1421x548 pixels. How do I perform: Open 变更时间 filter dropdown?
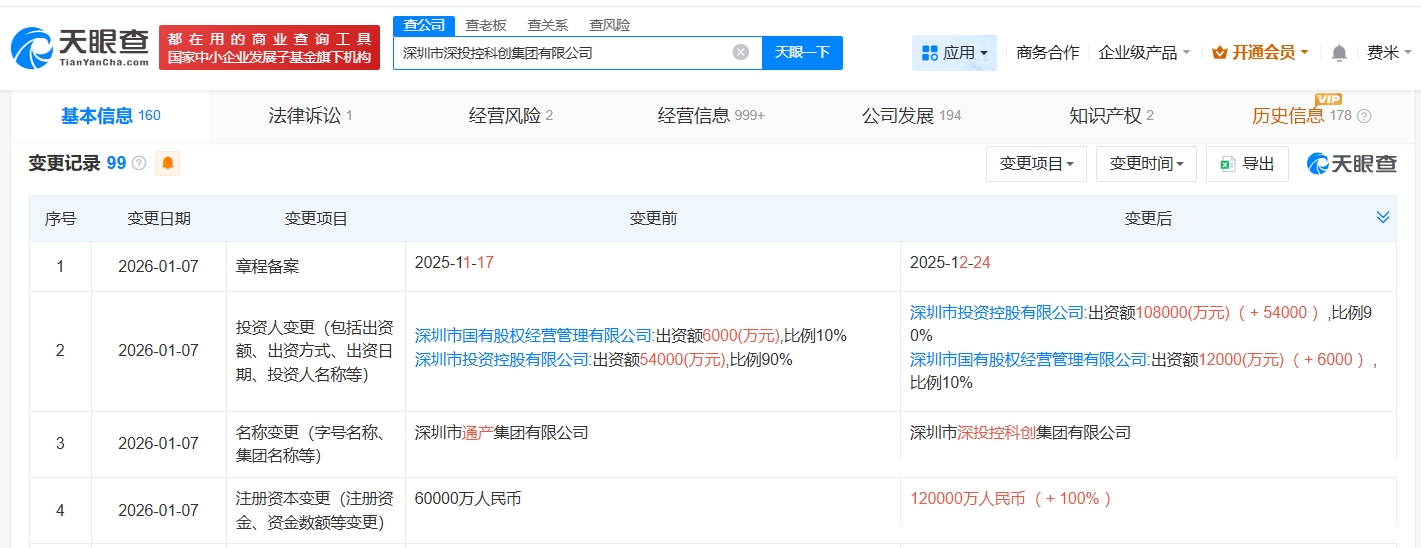[1146, 164]
